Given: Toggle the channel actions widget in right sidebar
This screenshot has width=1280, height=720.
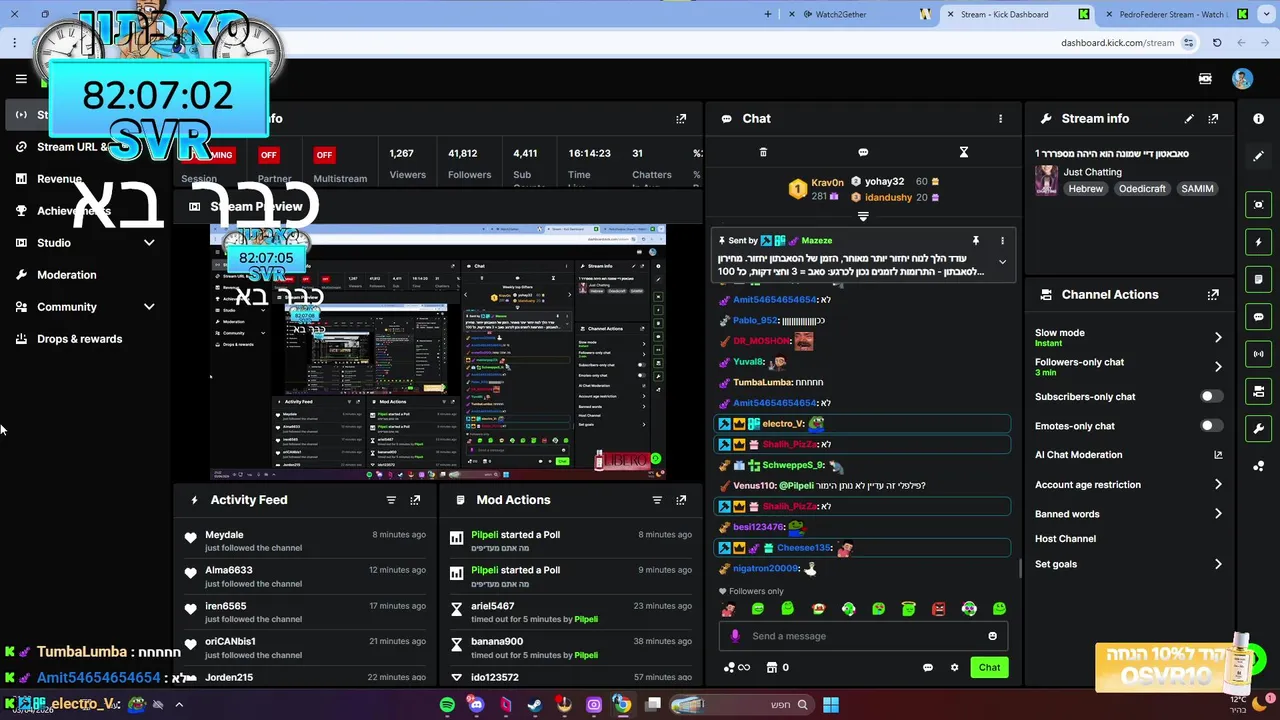Looking at the screenshot, I should coord(1258,391).
